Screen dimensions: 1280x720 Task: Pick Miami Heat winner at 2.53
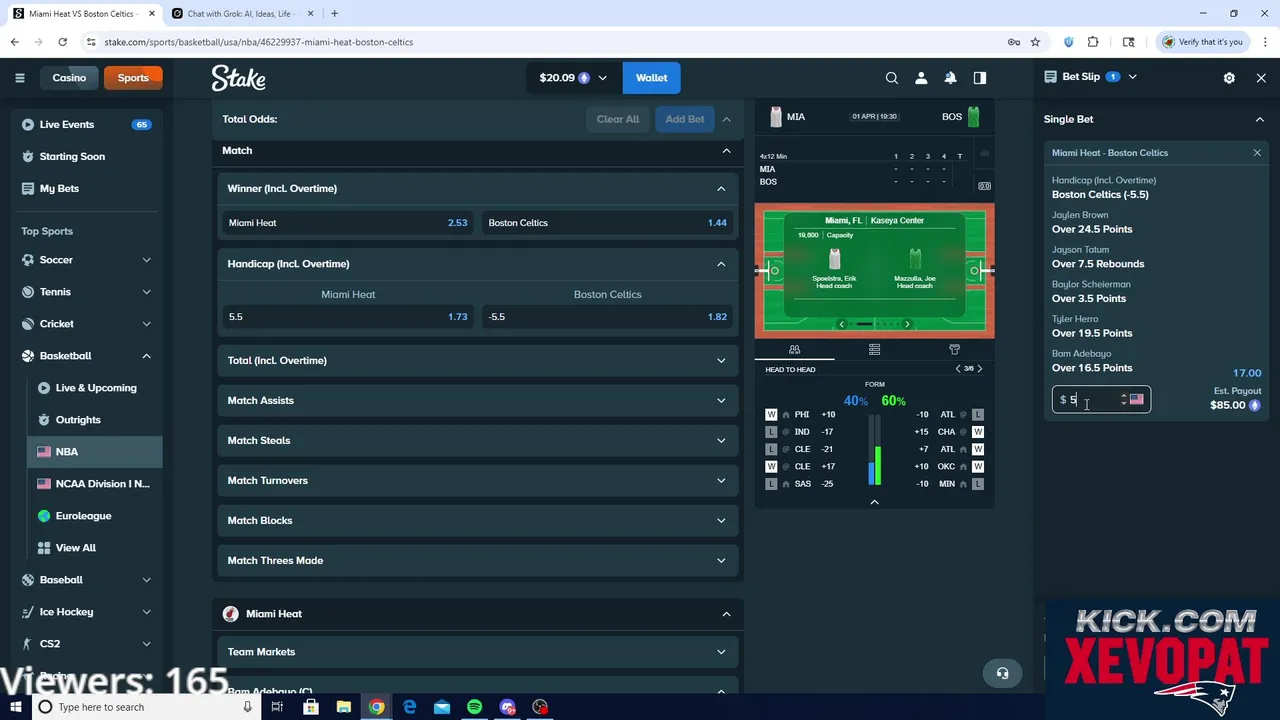348,223
